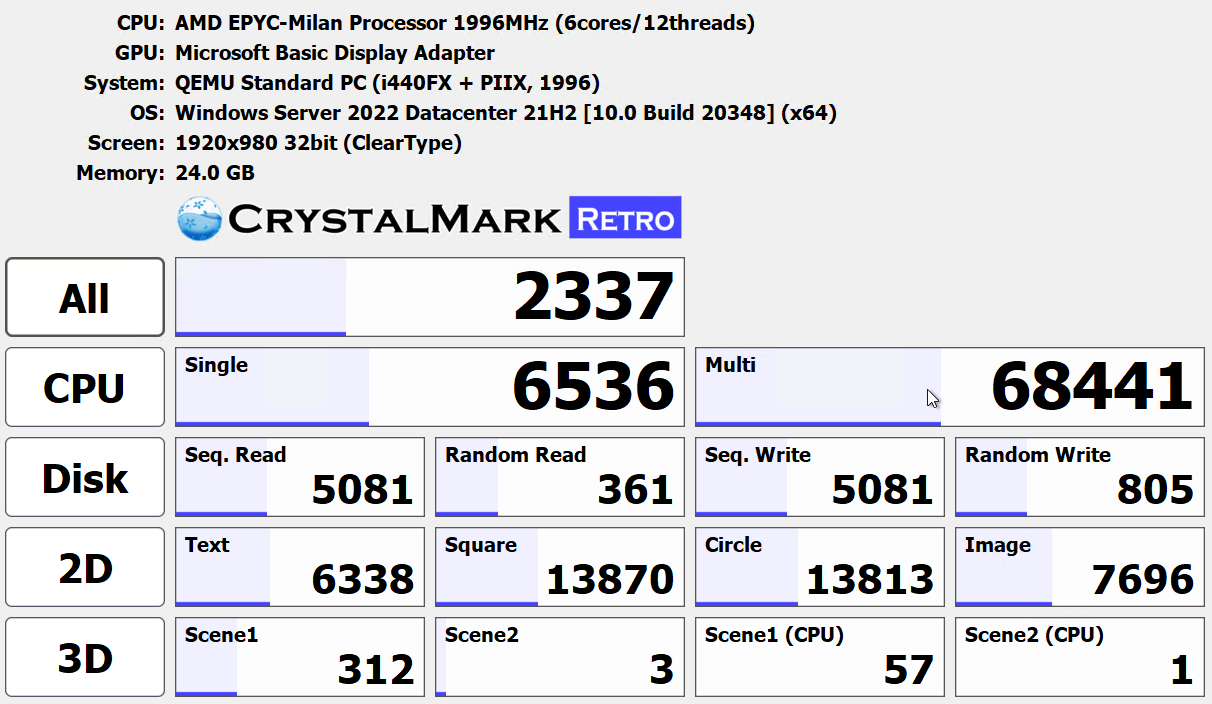Click the Seq. Read score 5081
The width and height of the screenshot is (1212, 704).
point(300,477)
